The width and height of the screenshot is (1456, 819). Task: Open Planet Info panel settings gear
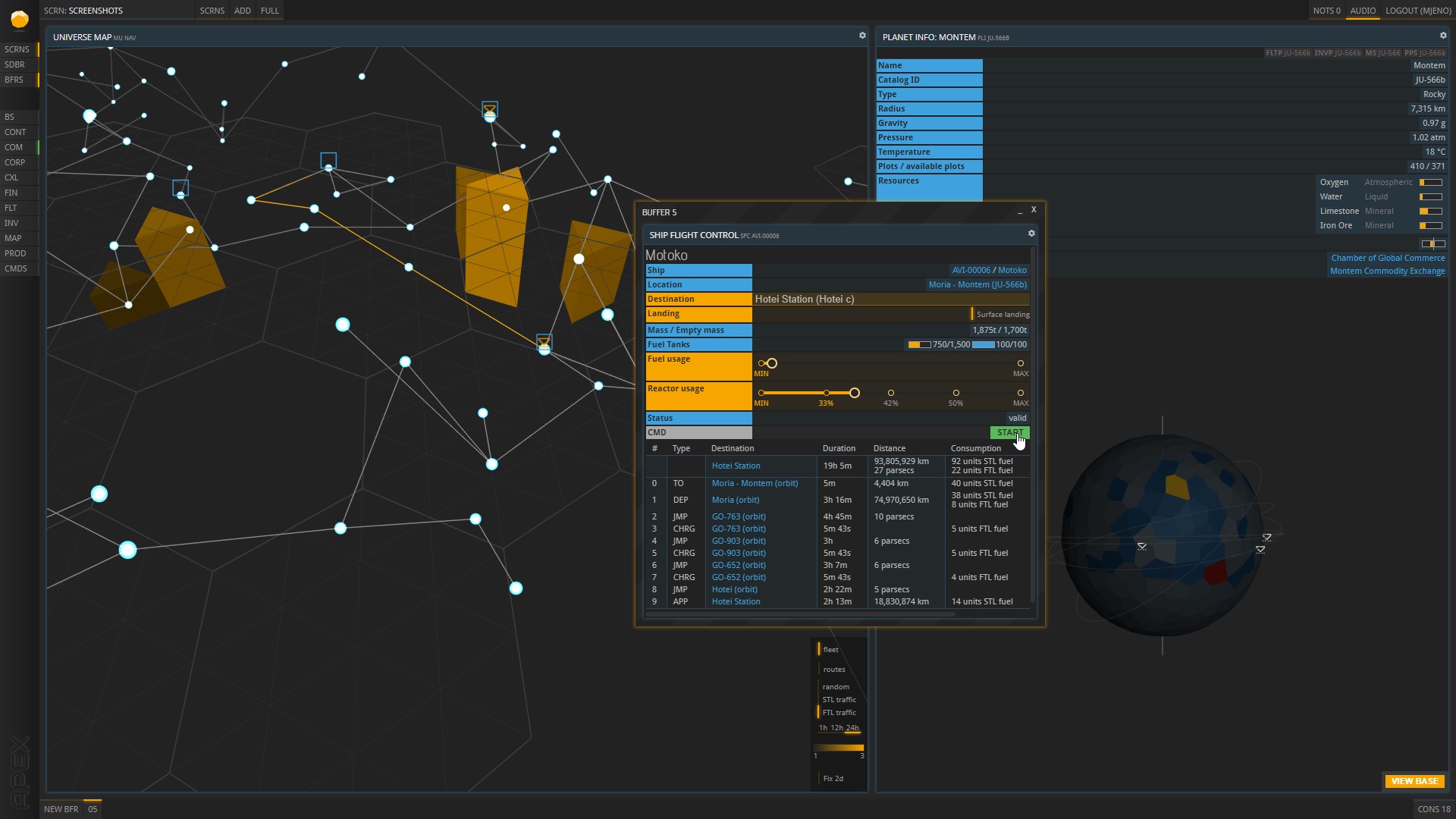click(x=1443, y=36)
